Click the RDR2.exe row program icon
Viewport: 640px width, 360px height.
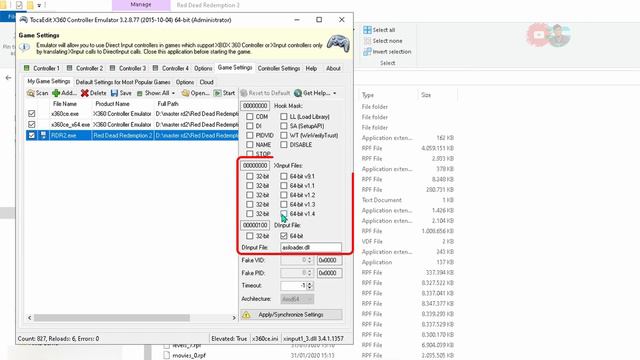pos(43,135)
